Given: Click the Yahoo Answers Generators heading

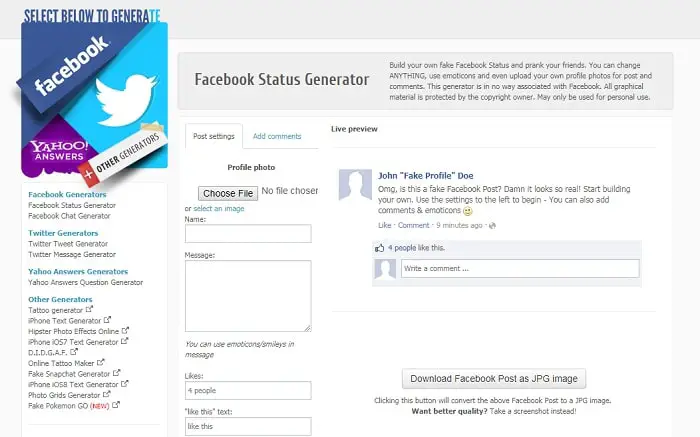Looking at the screenshot, I should (x=78, y=271).
